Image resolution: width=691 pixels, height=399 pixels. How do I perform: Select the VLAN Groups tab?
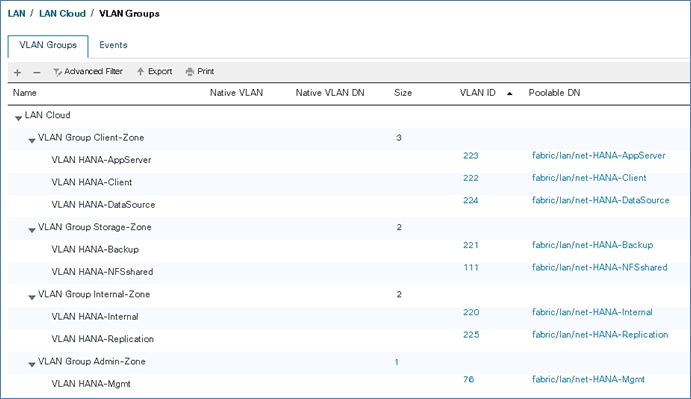(x=48, y=45)
